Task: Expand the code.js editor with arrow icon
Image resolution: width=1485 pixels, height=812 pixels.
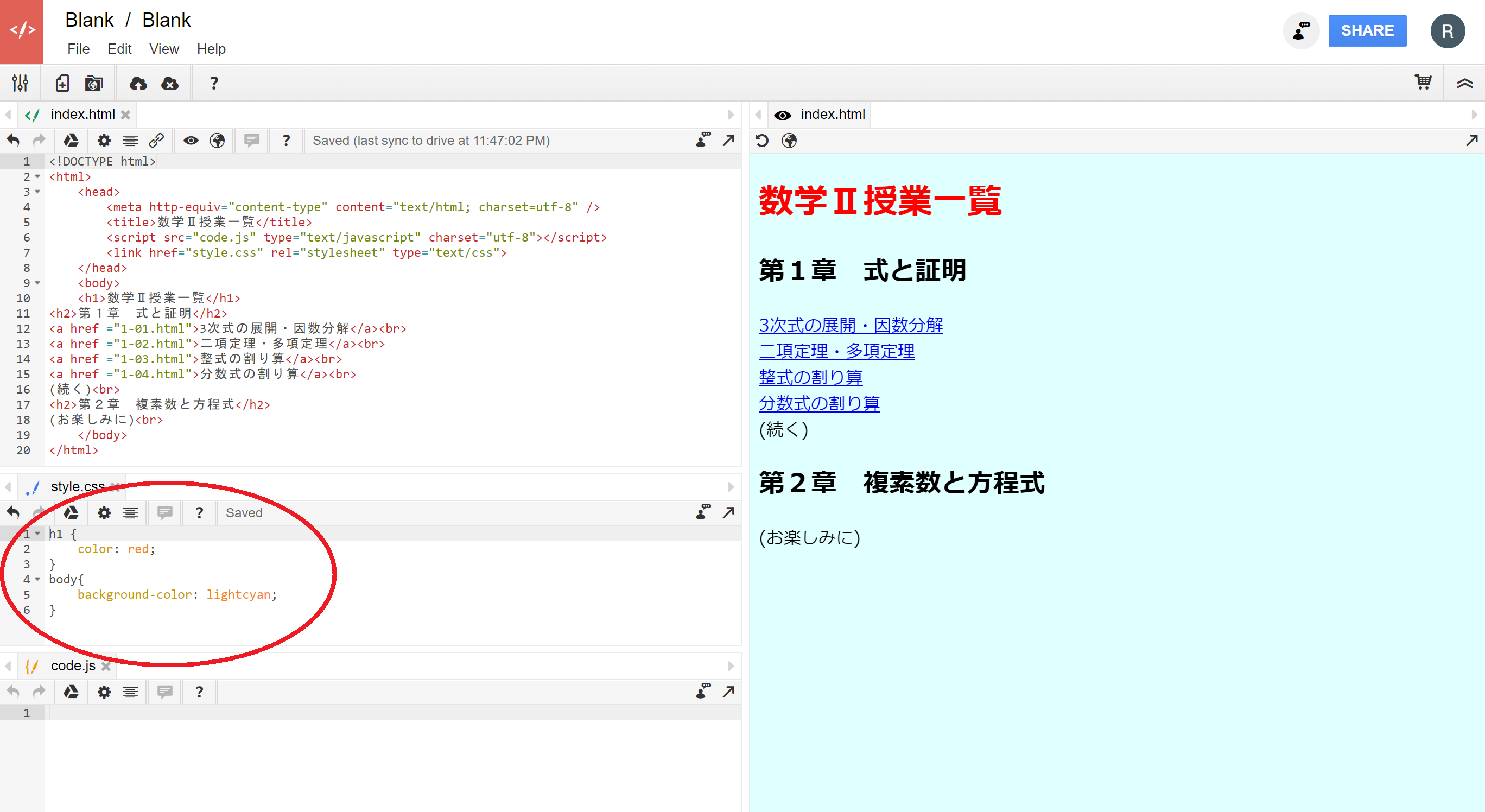Action: [728, 691]
